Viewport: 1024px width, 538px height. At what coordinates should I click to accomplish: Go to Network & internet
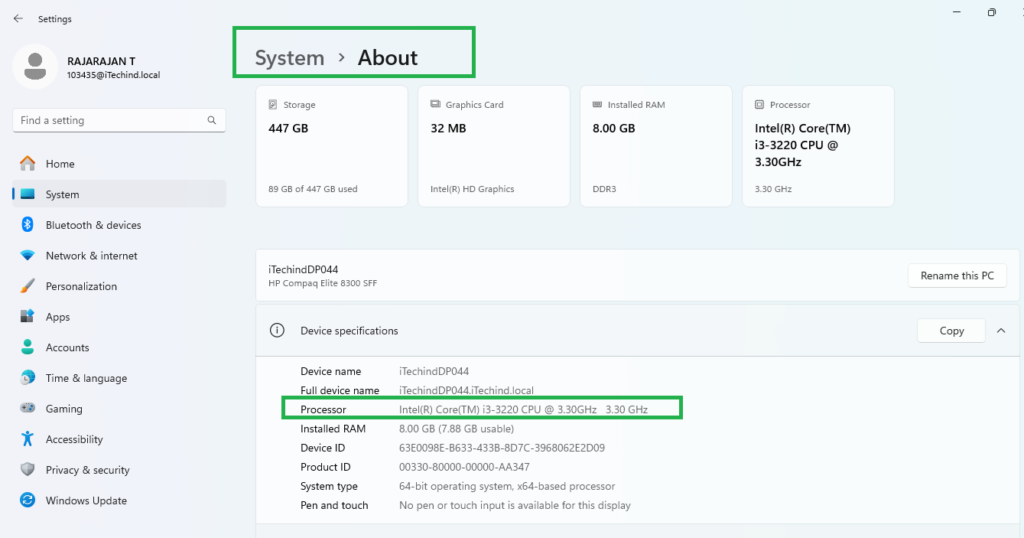tap(119, 255)
